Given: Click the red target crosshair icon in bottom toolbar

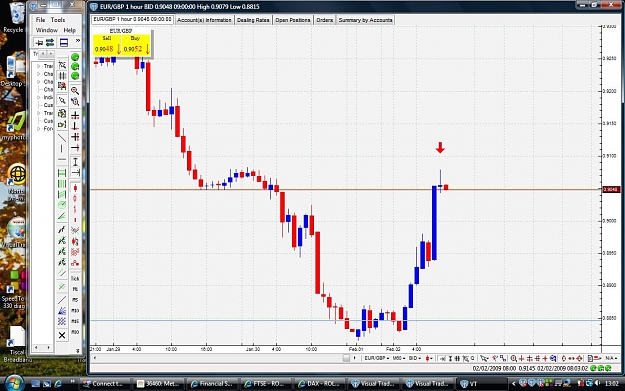Looking at the screenshot, I should tap(579, 358).
